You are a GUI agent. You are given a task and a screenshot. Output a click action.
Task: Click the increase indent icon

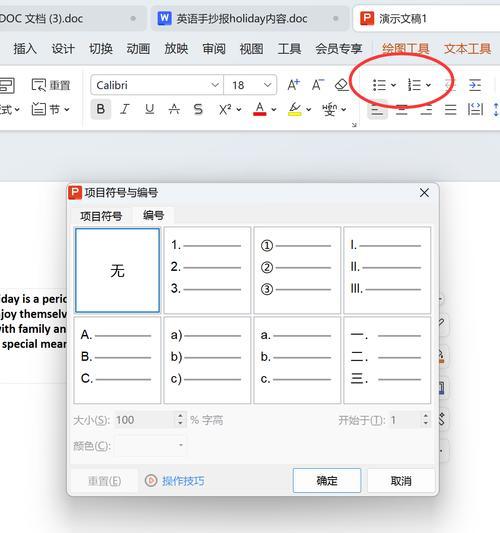(475, 85)
